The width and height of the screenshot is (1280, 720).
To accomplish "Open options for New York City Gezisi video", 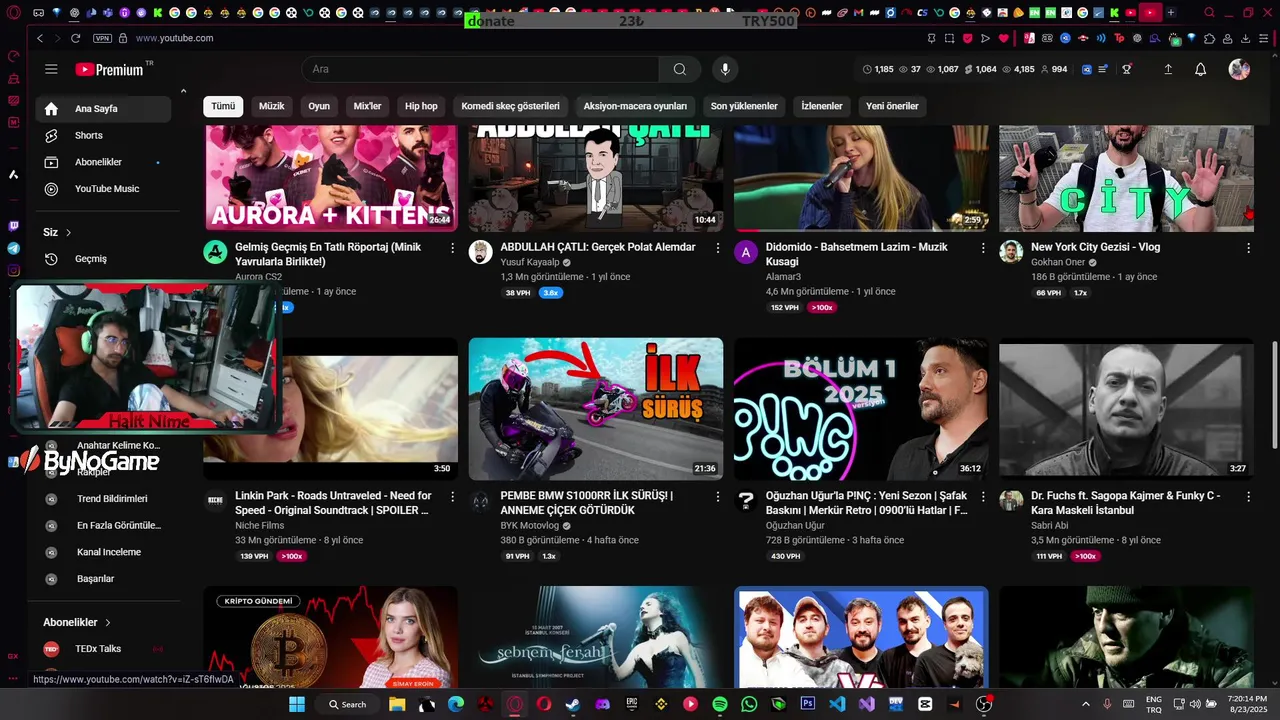I will point(1248,248).
